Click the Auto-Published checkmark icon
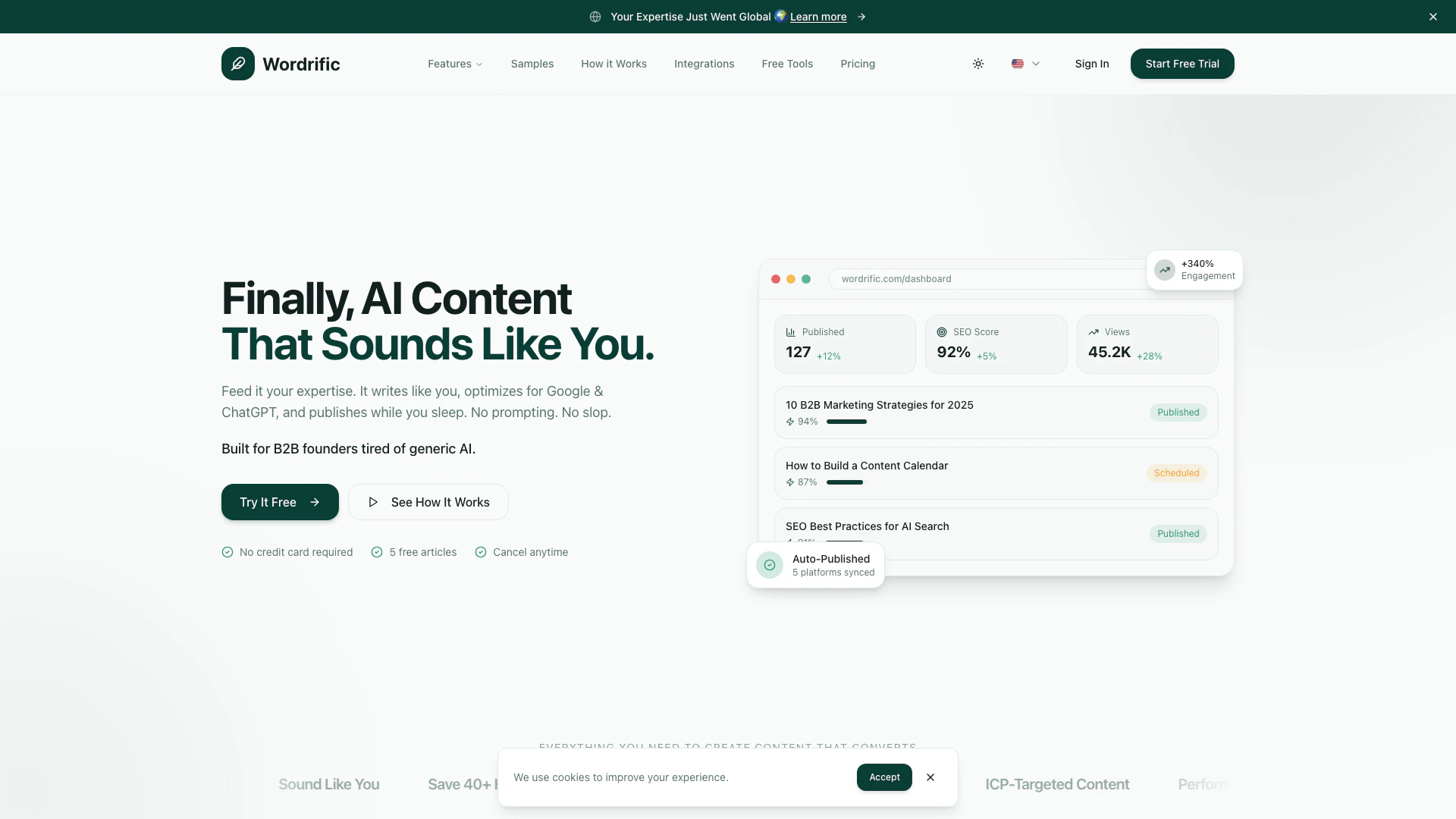 pyautogui.click(x=770, y=565)
